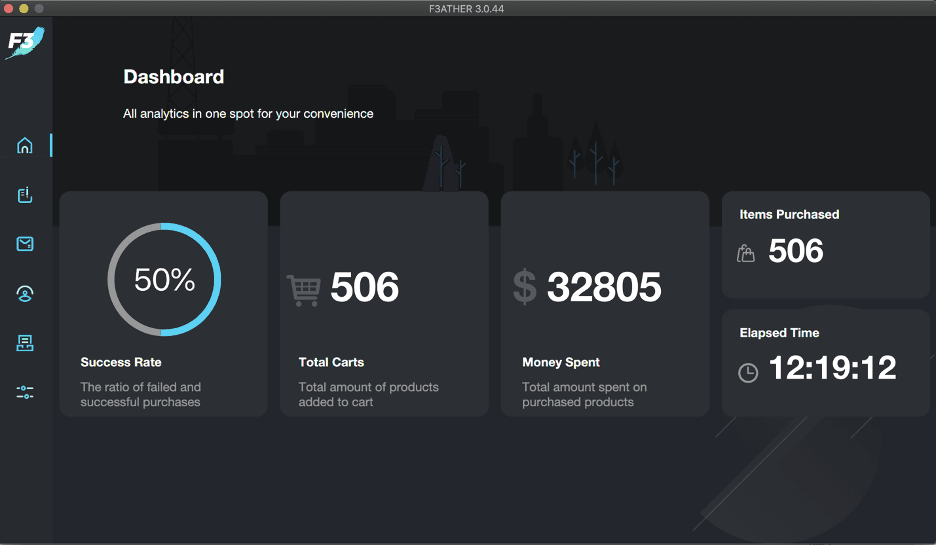Click the Items Purchased card title
Image resolution: width=936 pixels, height=546 pixels.
pos(789,214)
